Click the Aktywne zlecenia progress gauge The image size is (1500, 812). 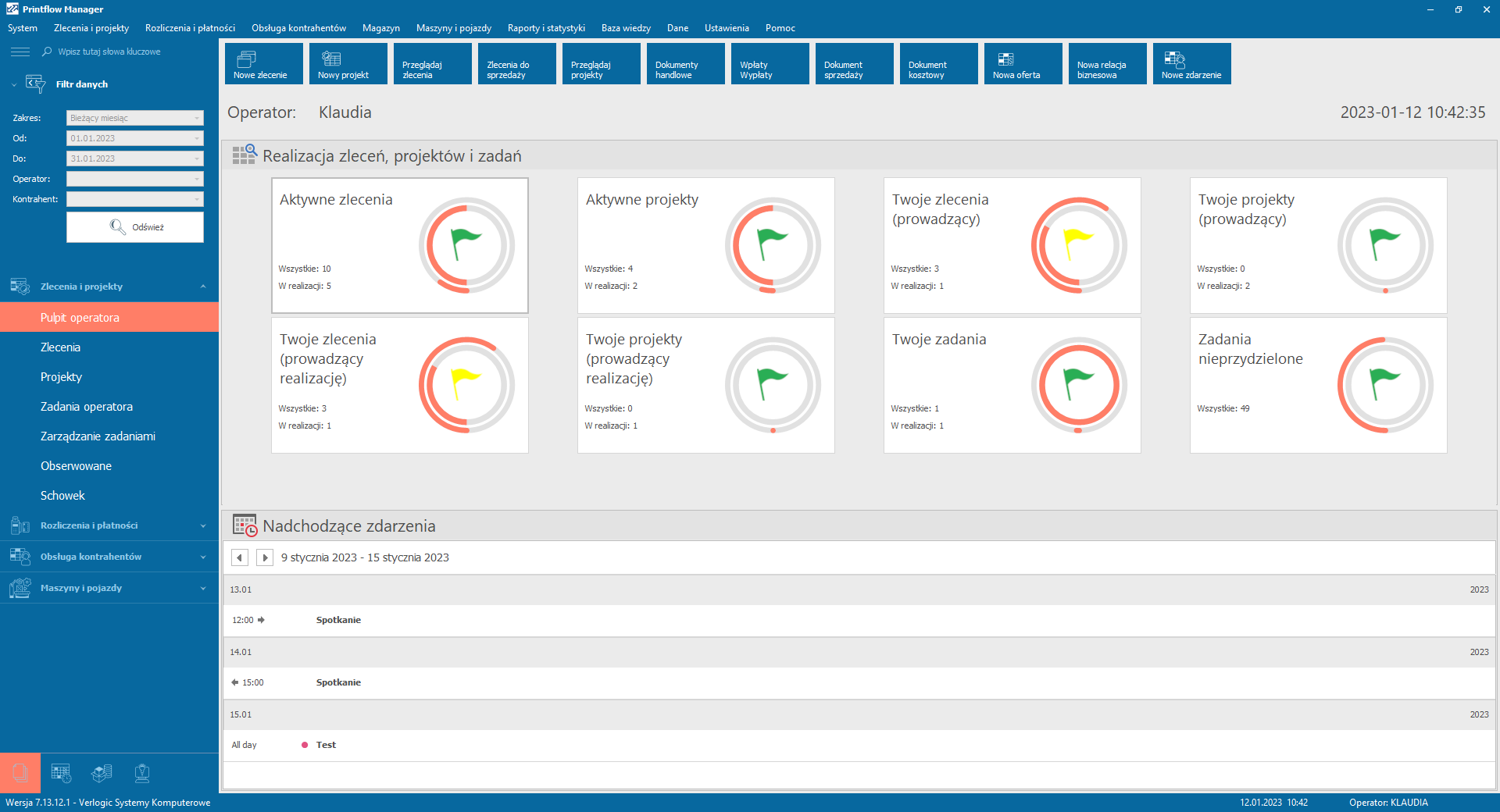tap(466, 245)
